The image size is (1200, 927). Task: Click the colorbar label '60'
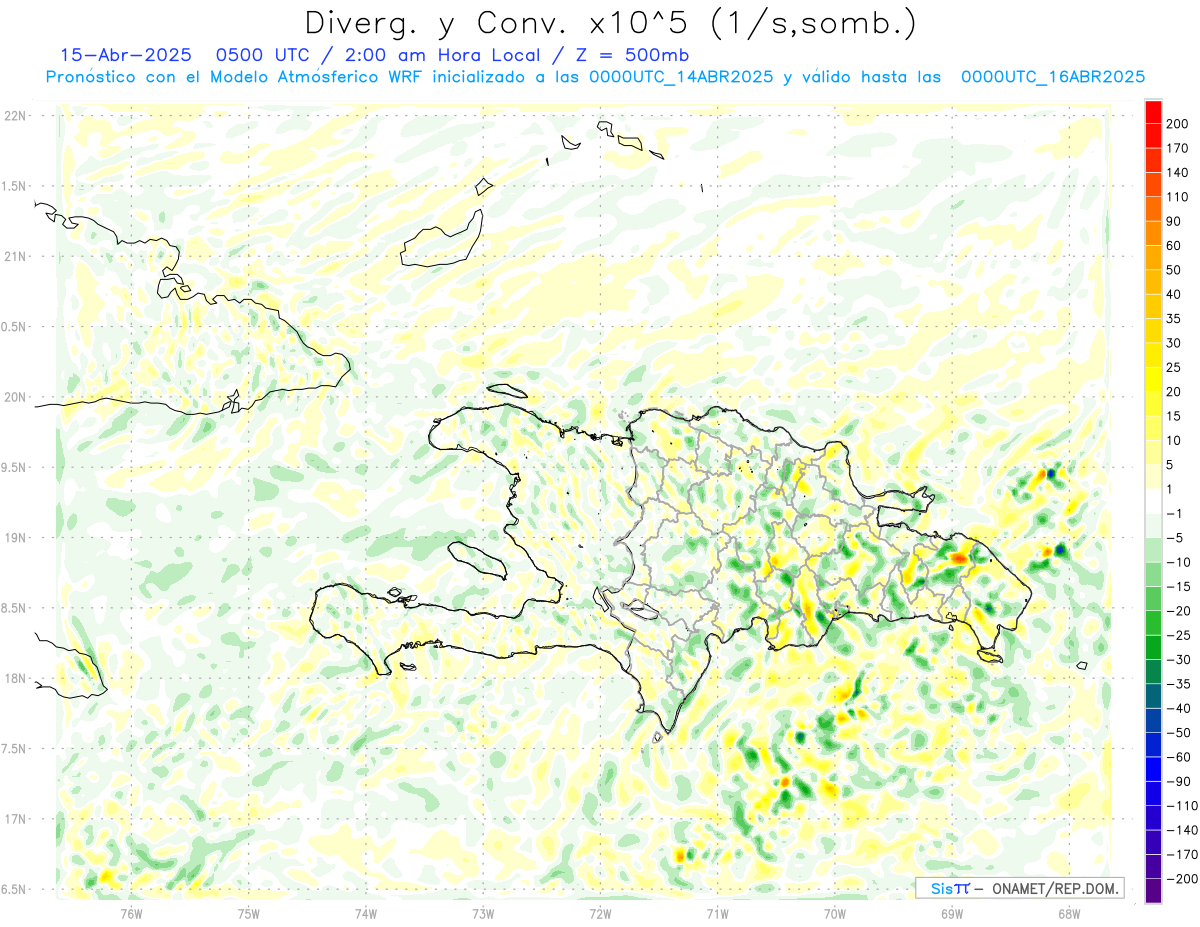[x=1175, y=246]
